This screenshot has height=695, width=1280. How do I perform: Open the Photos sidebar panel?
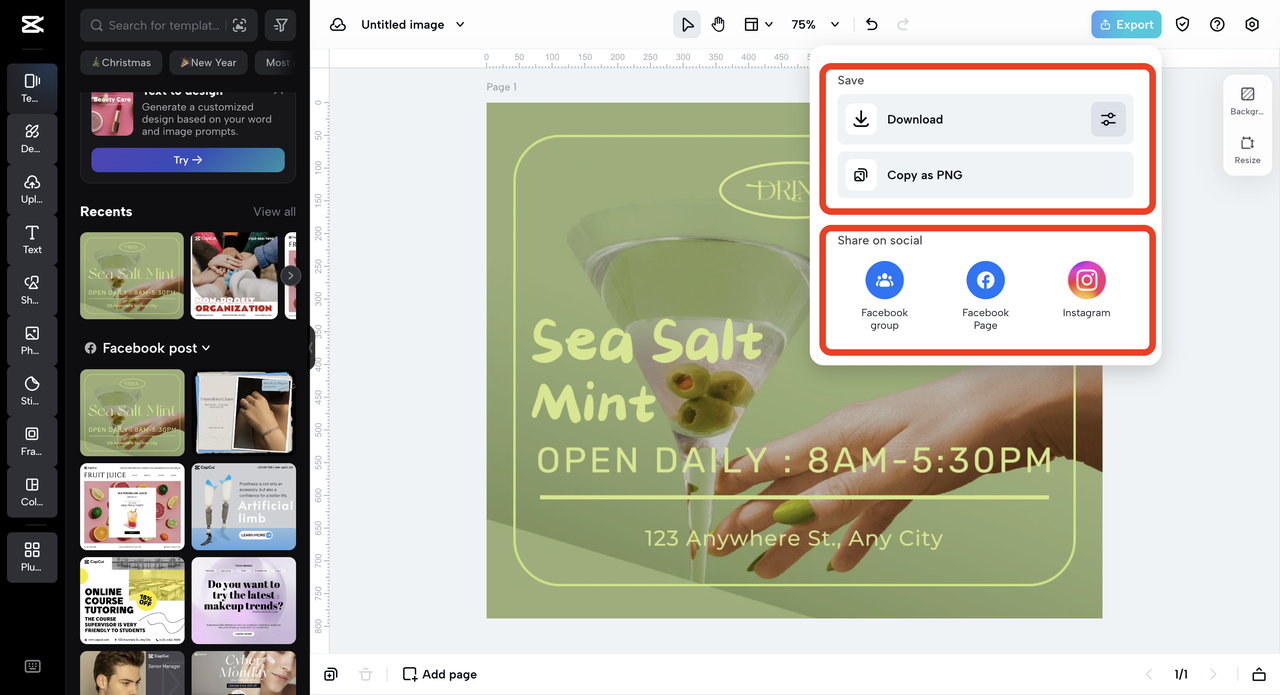click(32, 340)
